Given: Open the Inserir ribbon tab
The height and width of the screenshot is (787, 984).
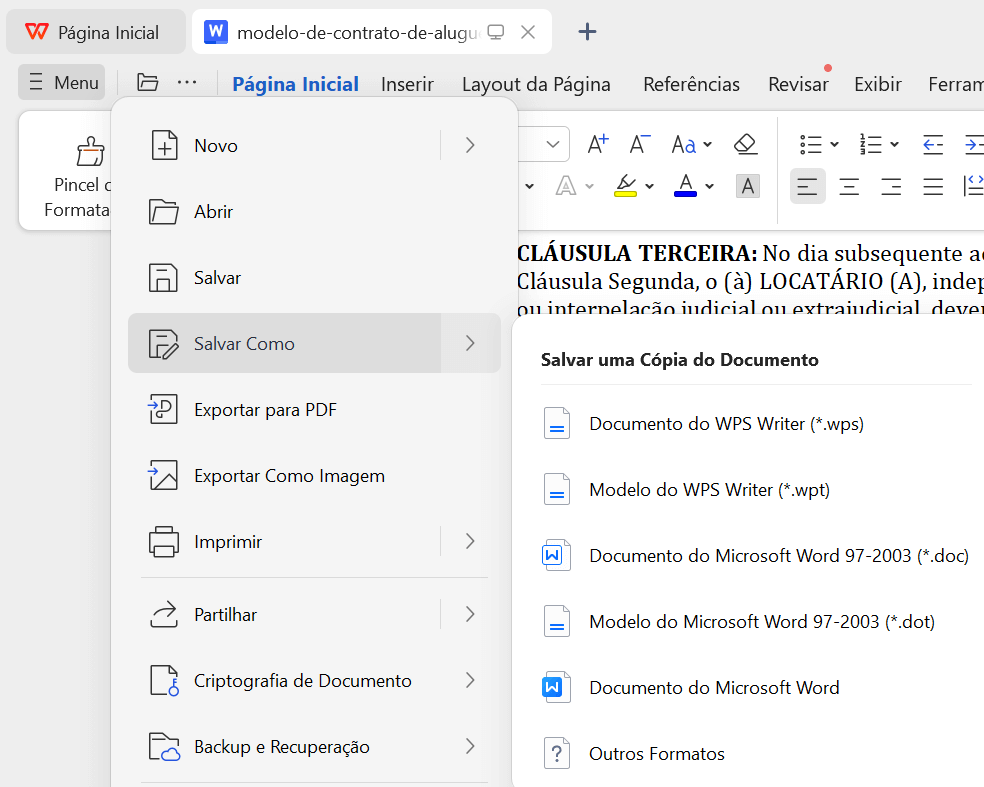Looking at the screenshot, I should (407, 84).
